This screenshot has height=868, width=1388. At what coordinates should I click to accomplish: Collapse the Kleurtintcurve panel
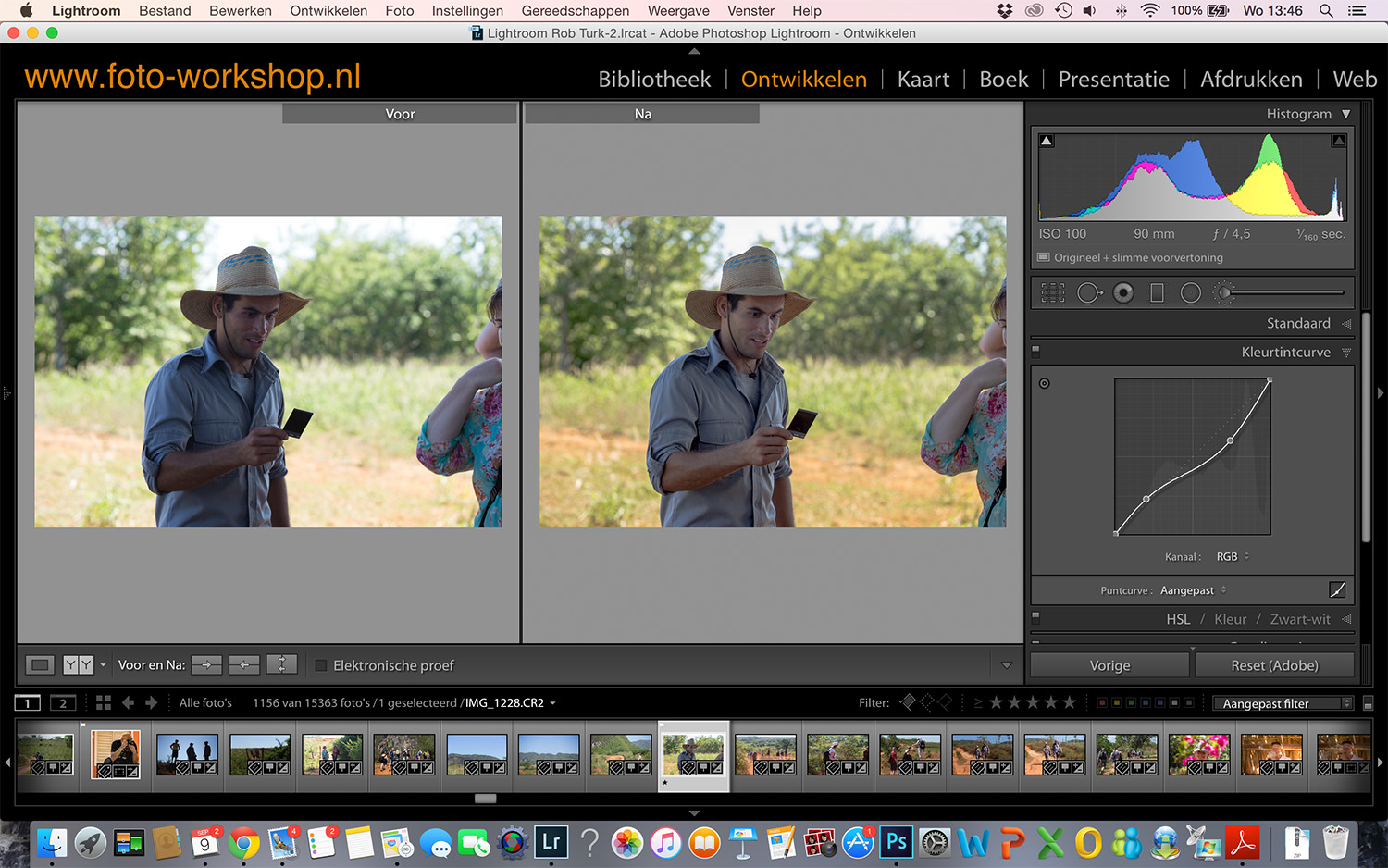(x=1346, y=353)
